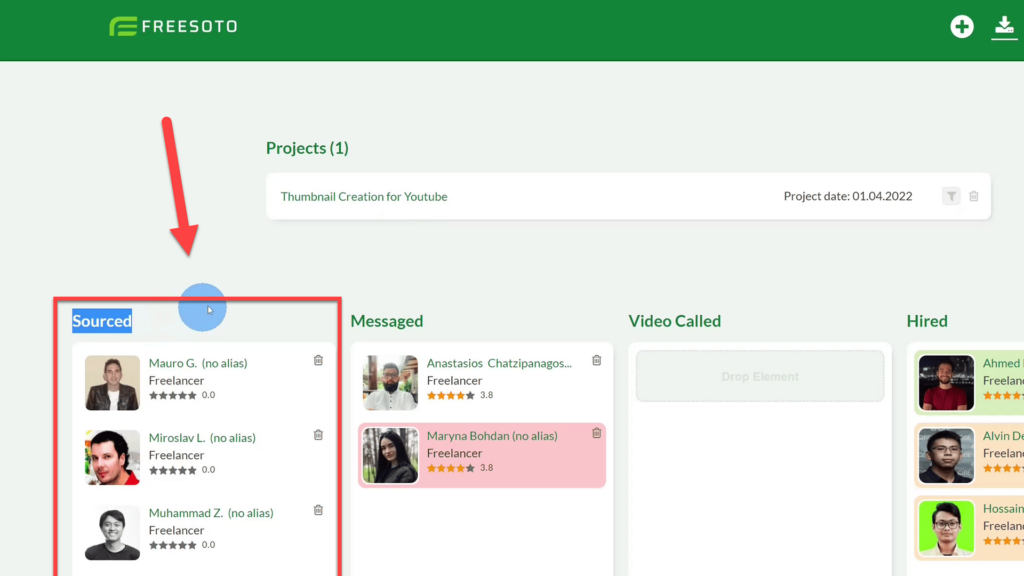The height and width of the screenshot is (576, 1024).
Task: Delete Maryna Bohdan card
Action: click(x=596, y=433)
